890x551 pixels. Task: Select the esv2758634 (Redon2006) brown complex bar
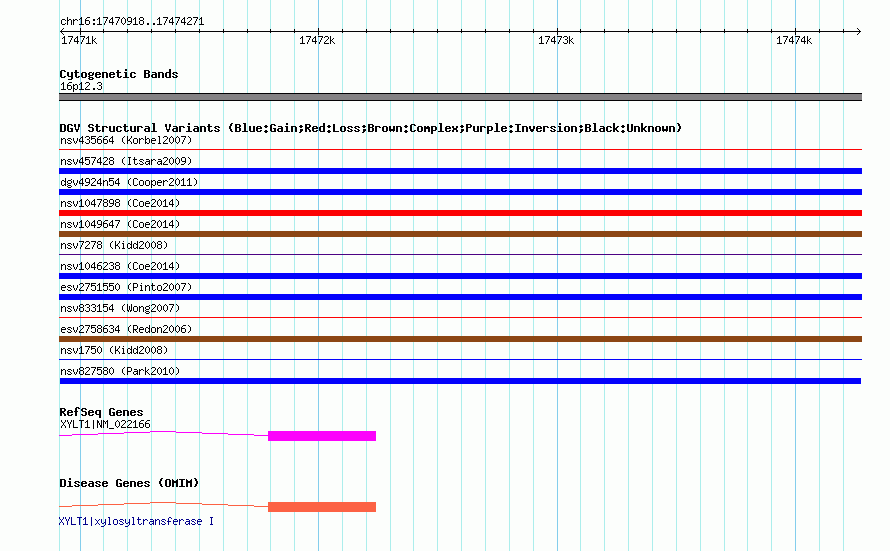460,339
